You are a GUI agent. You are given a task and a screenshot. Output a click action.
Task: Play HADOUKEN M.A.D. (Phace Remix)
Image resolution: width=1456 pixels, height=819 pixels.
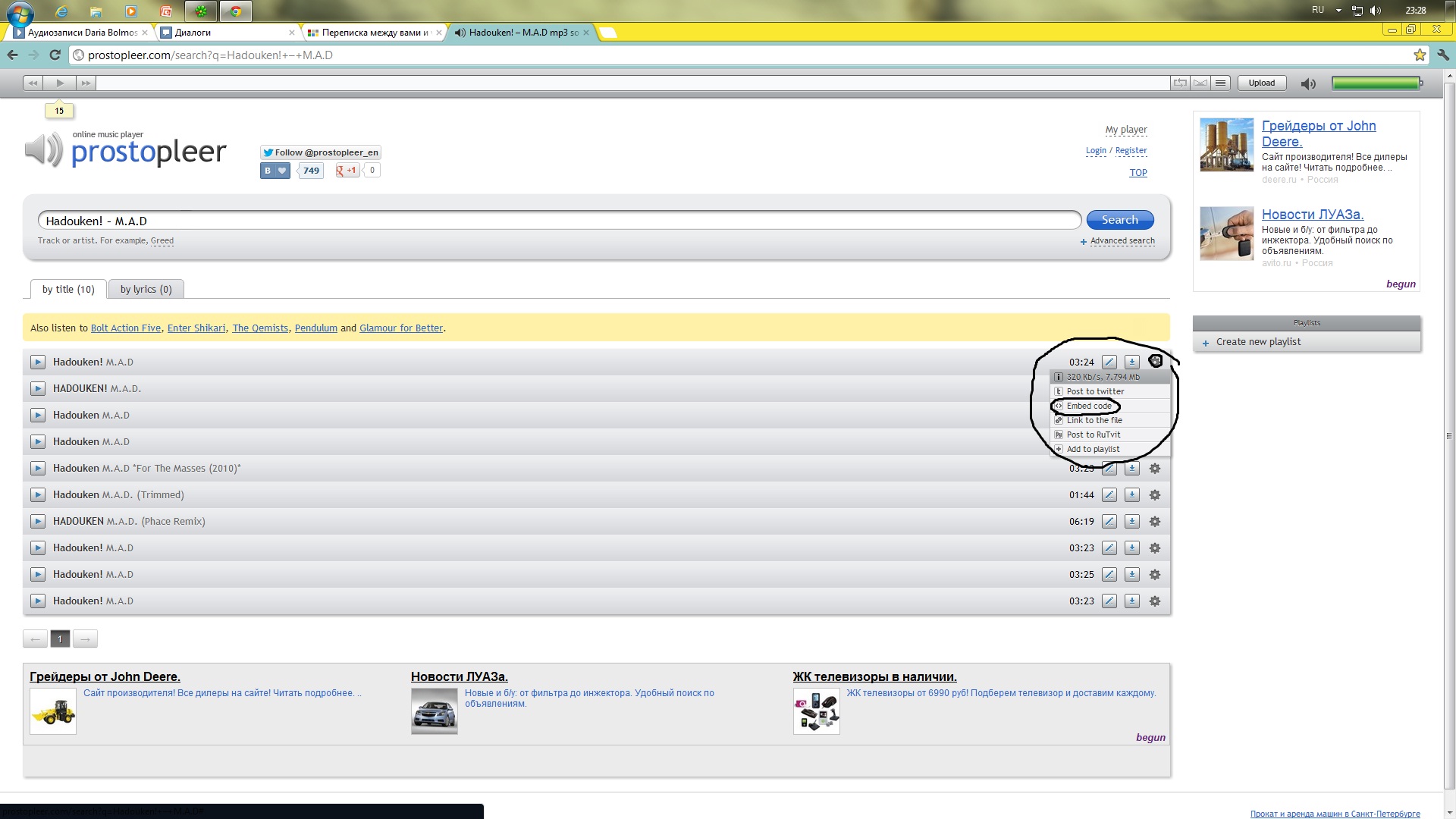38,522
